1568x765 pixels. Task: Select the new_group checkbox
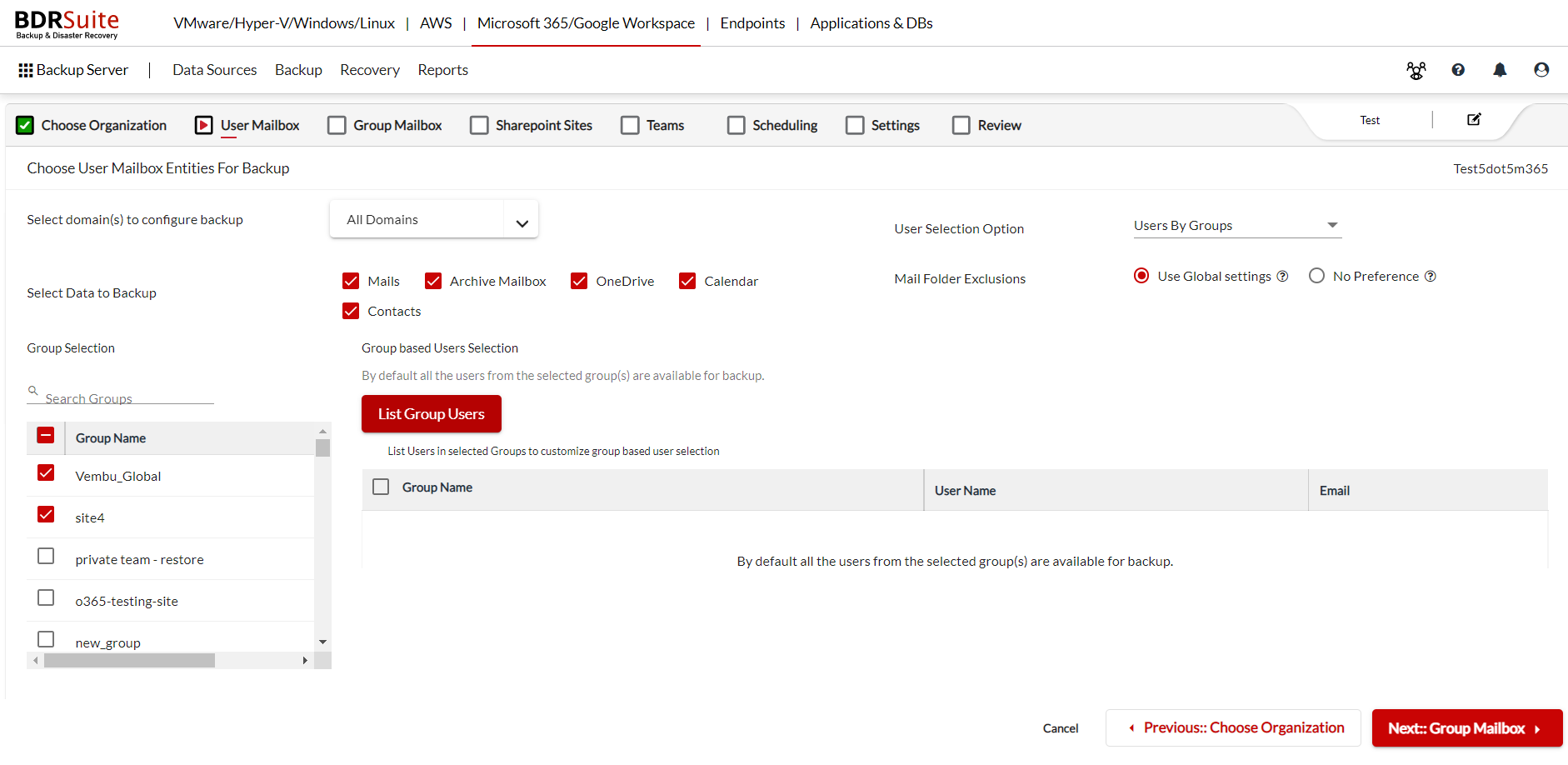46,639
